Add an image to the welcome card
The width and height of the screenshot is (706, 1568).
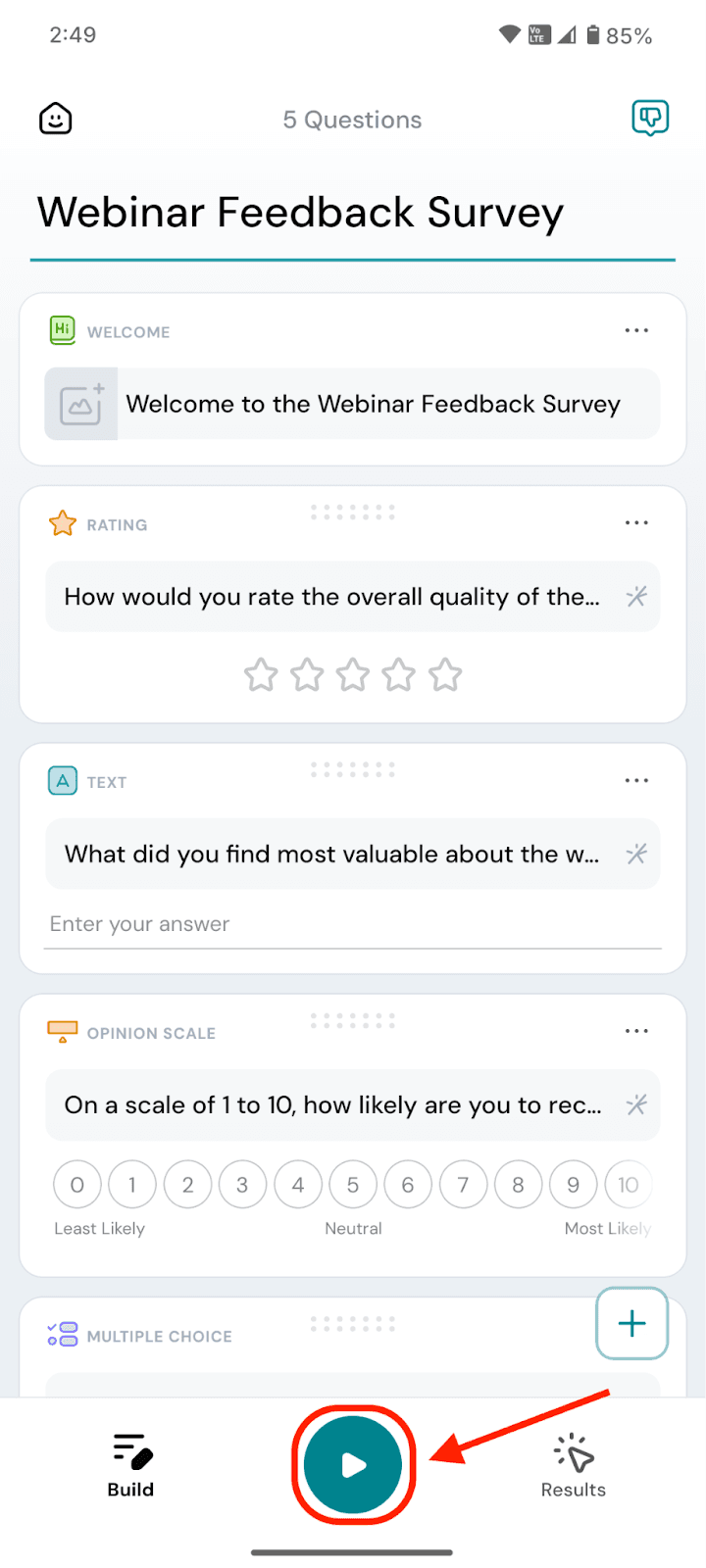[x=81, y=404]
